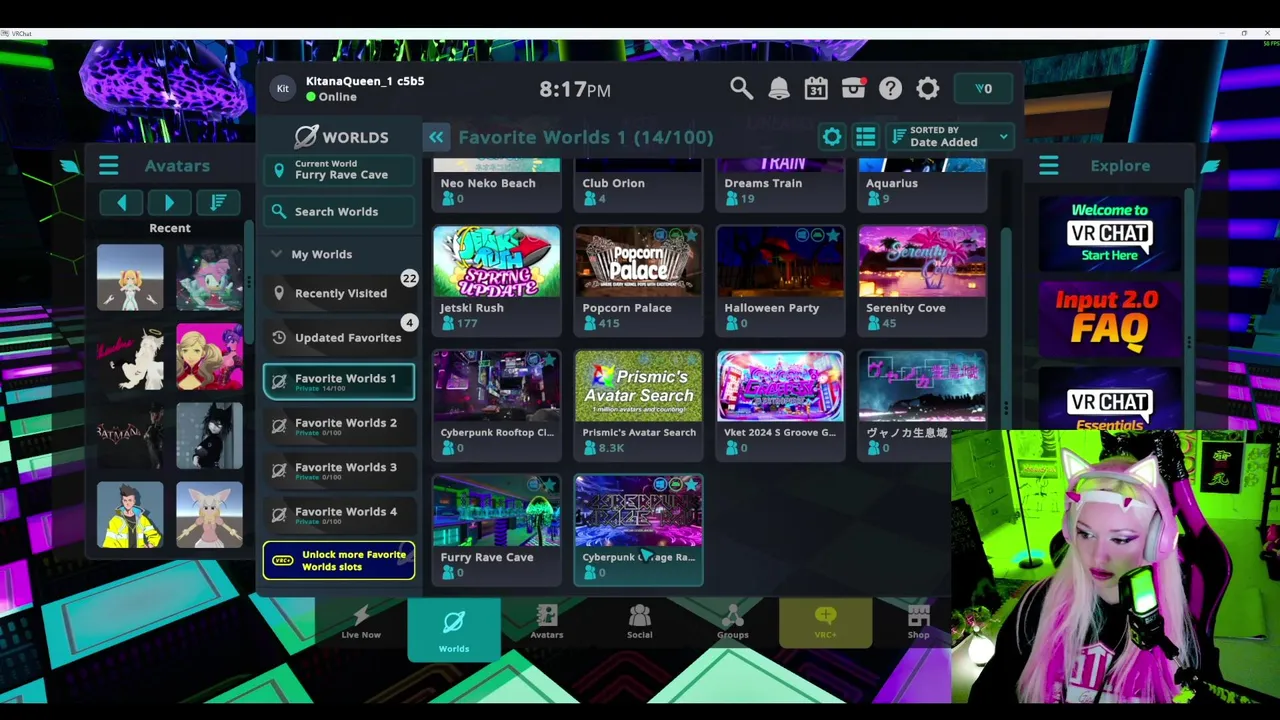Open the Groups tab
The image size is (1280, 720).
[732, 622]
